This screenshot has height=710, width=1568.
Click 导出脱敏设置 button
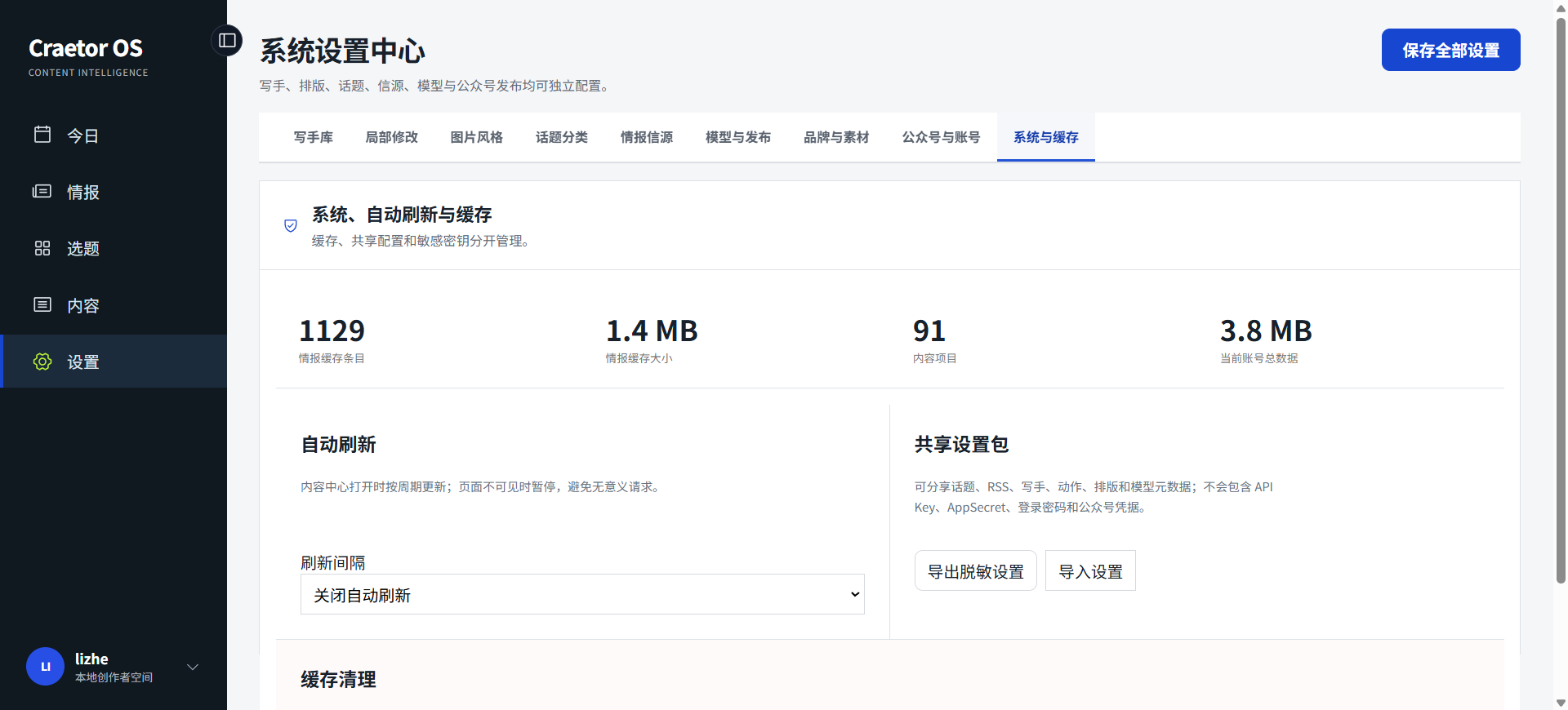976,570
